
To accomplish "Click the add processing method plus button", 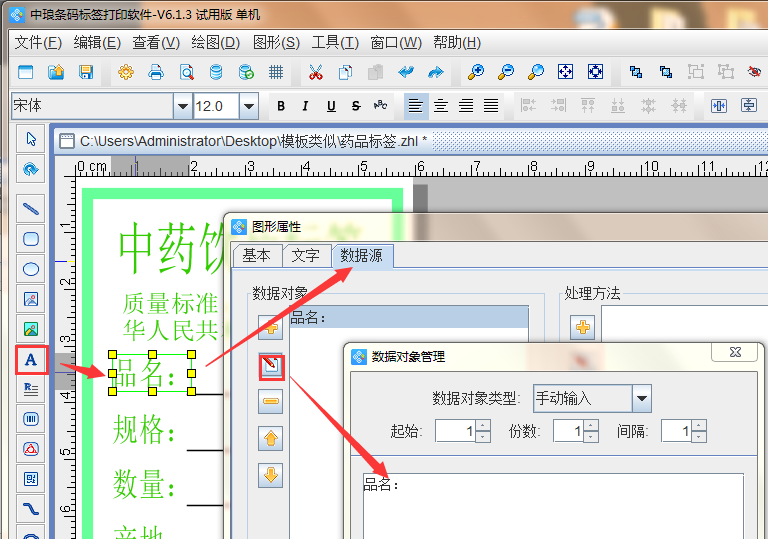I will pyautogui.click(x=582, y=326).
